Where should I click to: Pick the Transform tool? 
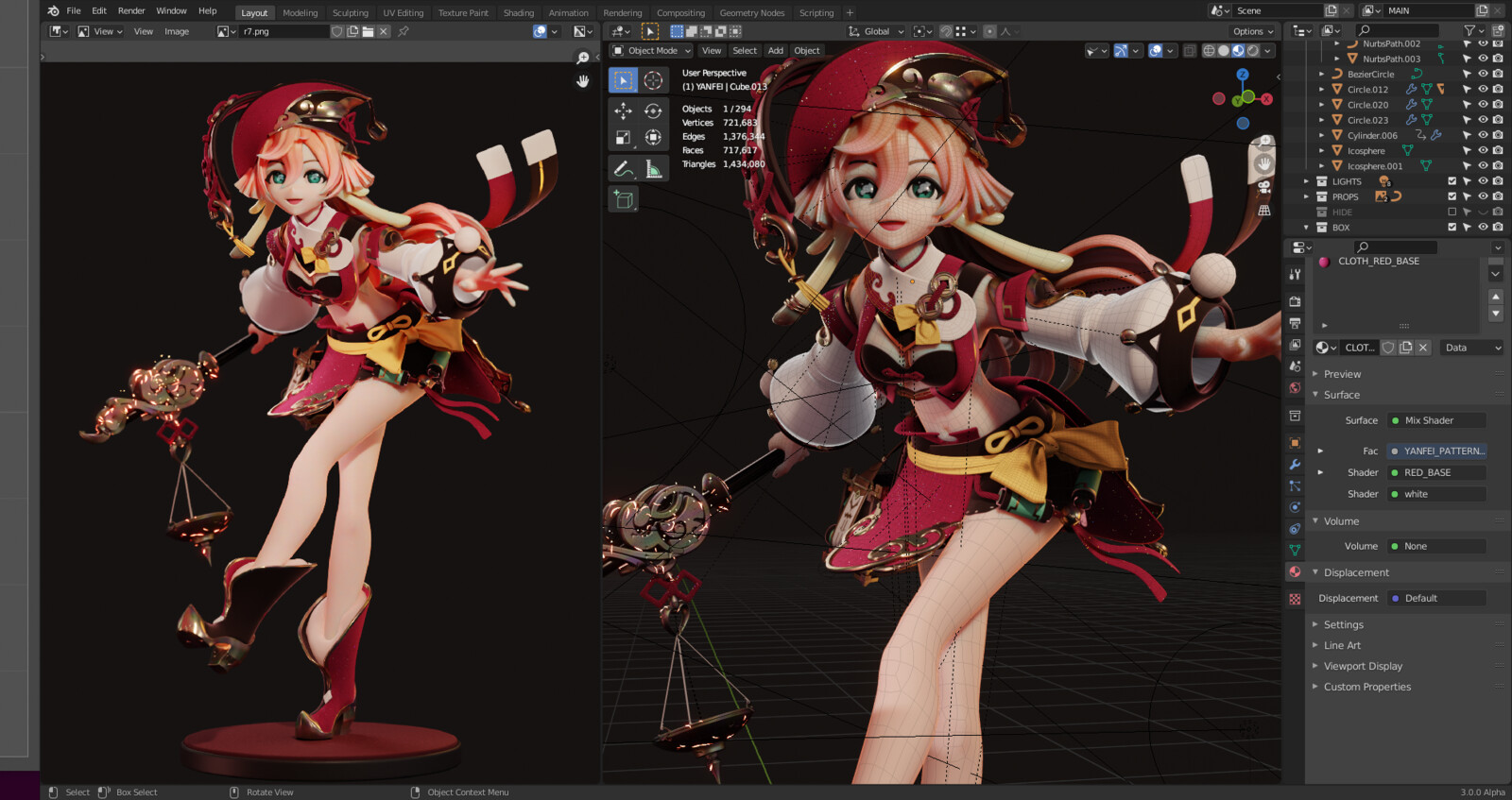click(653, 138)
